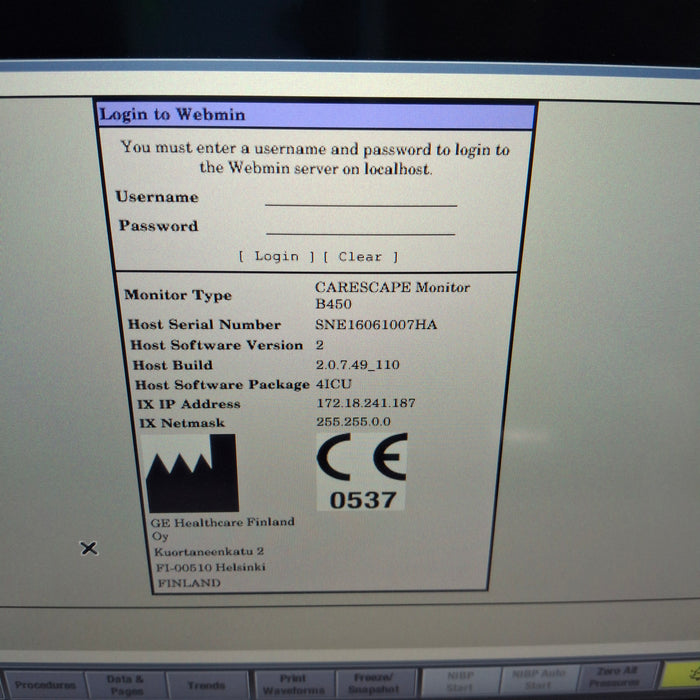The image size is (700, 700).
Task: Click the NIBP Auto Start button
Action: 539,679
